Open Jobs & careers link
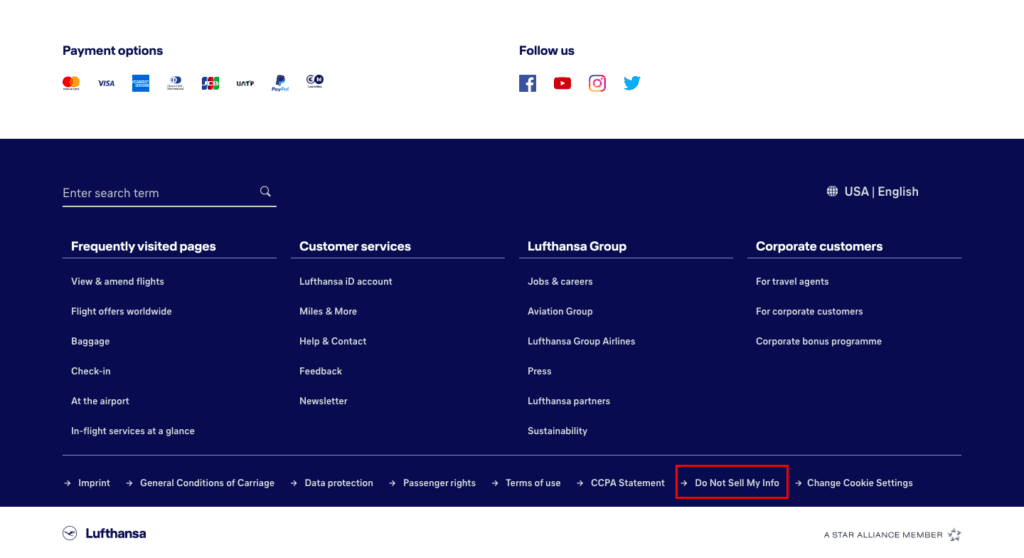The height and width of the screenshot is (558, 1024). [x=560, y=282]
